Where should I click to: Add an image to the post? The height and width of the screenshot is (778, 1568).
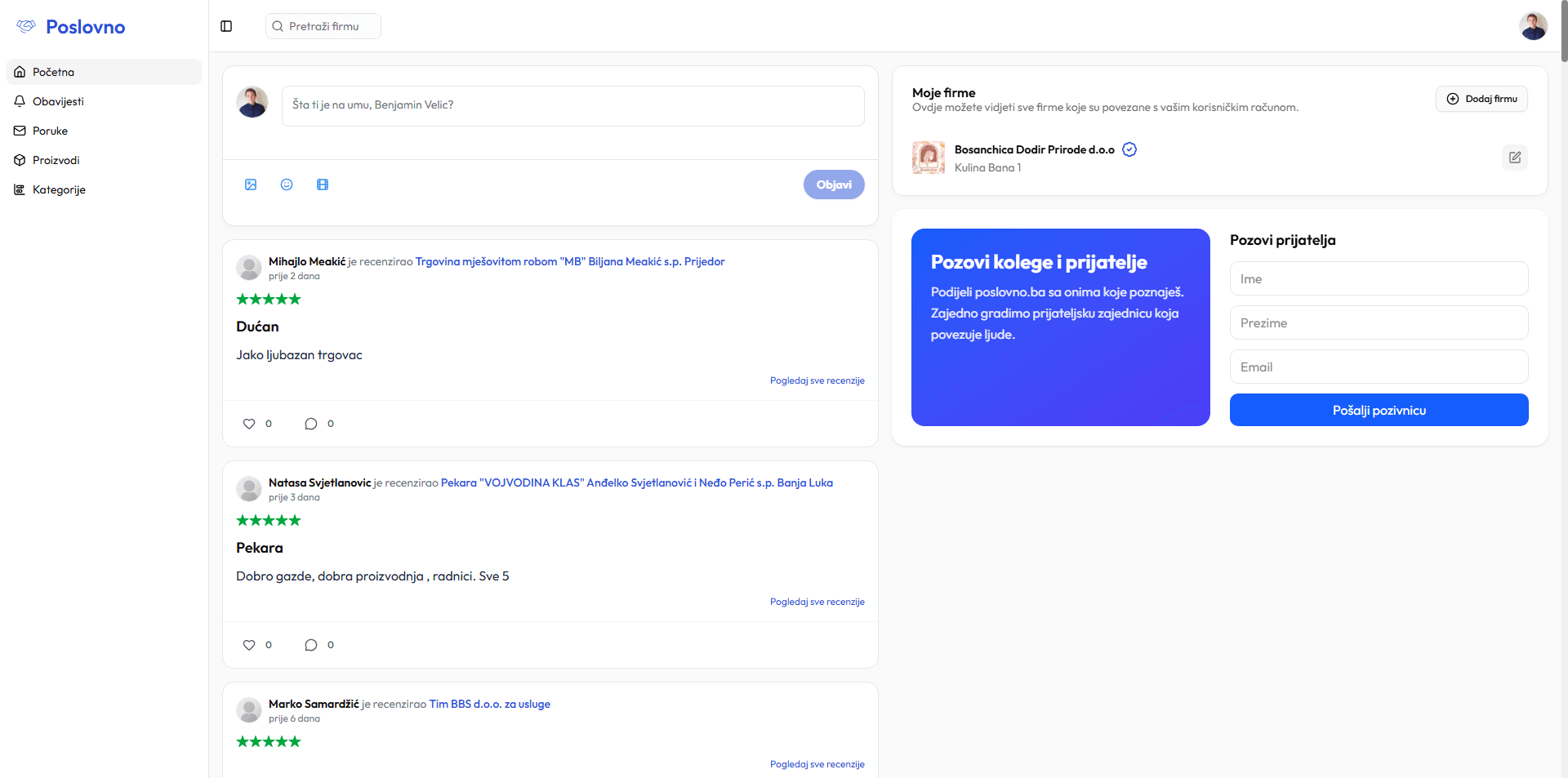(x=251, y=184)
